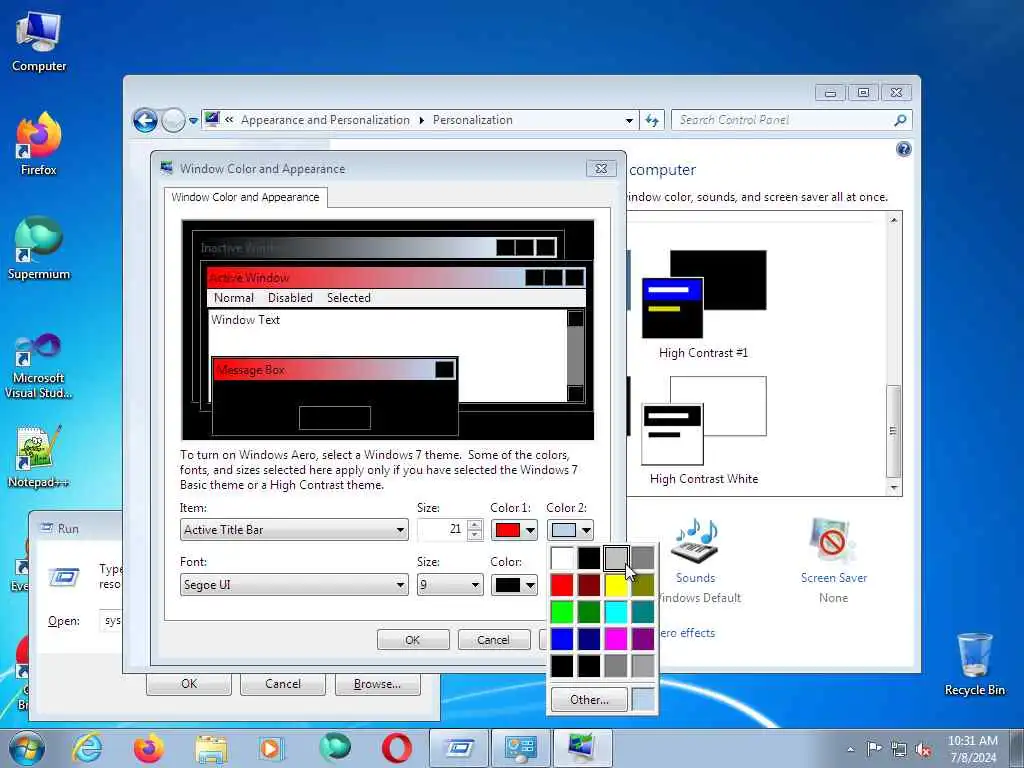Increase the item size stepper
Image resolution: width=1024 pixels, height=768 pixels.
475,524
